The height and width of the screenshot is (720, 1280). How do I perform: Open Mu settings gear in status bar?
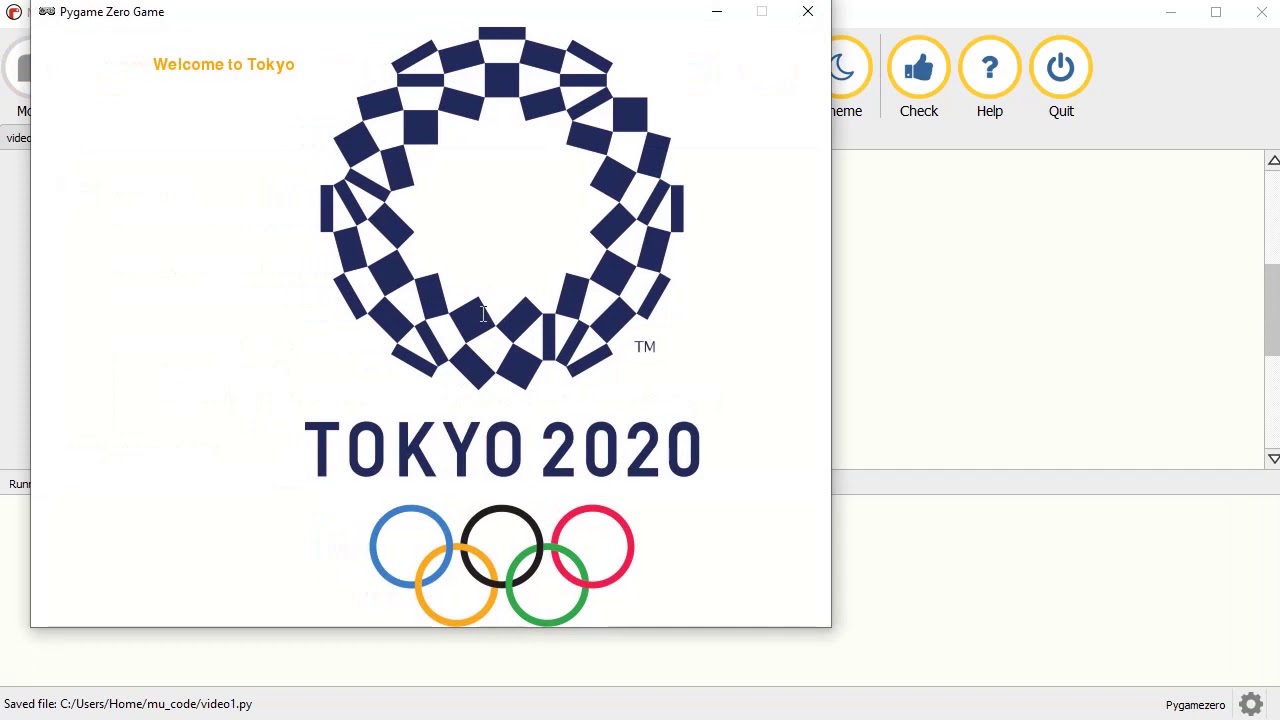tap(1251, 704)
